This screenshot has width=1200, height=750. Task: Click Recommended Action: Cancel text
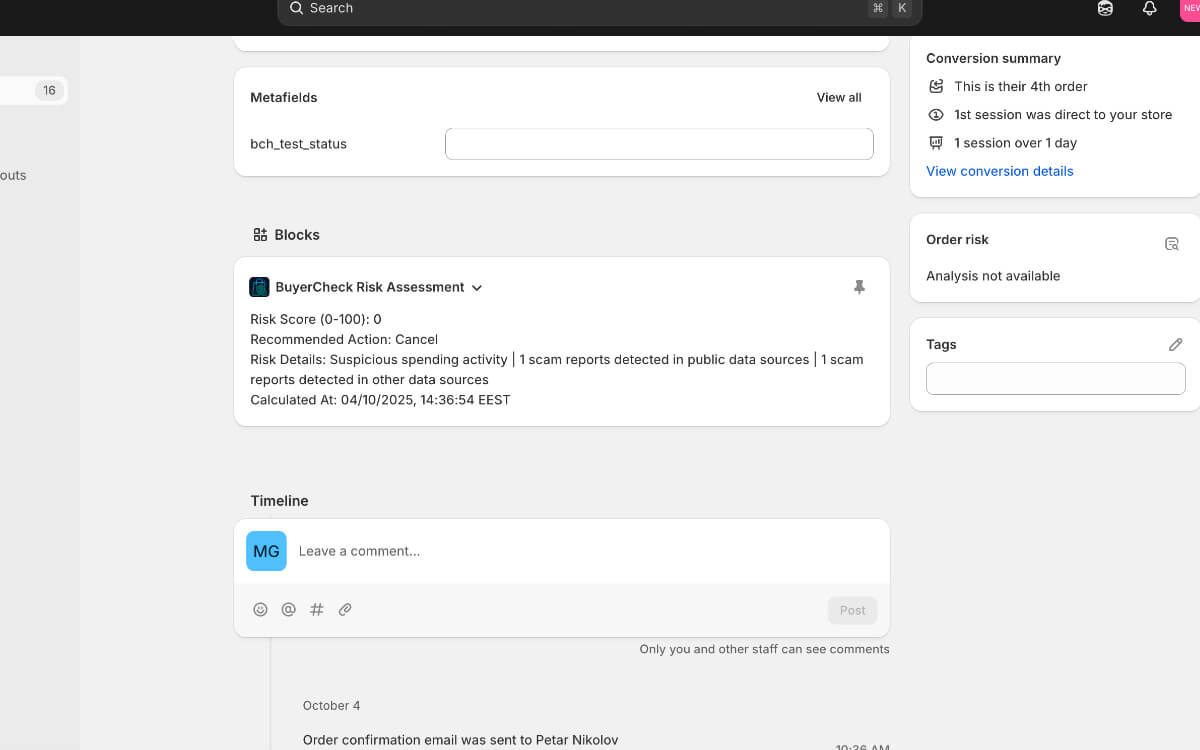(344, 339)
